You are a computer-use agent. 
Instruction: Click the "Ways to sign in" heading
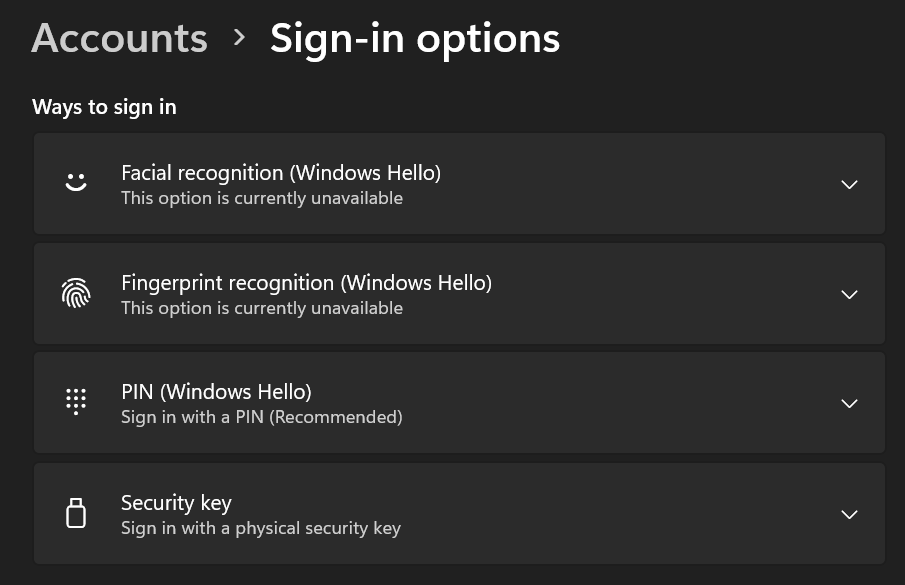[x=104, y=107]
